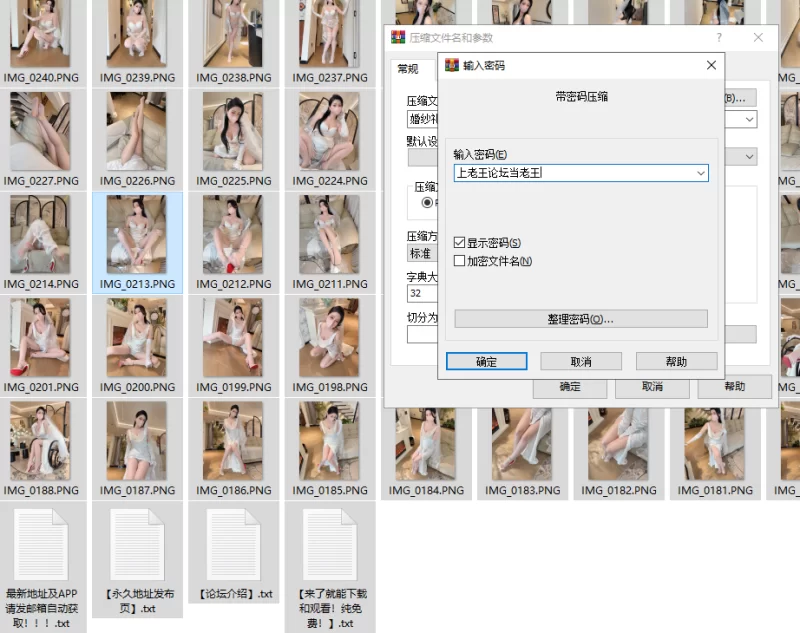Click 确定 in the 压缩文件名和参数 dialog
The image size is (800, 633).
[x=570, y=387]
